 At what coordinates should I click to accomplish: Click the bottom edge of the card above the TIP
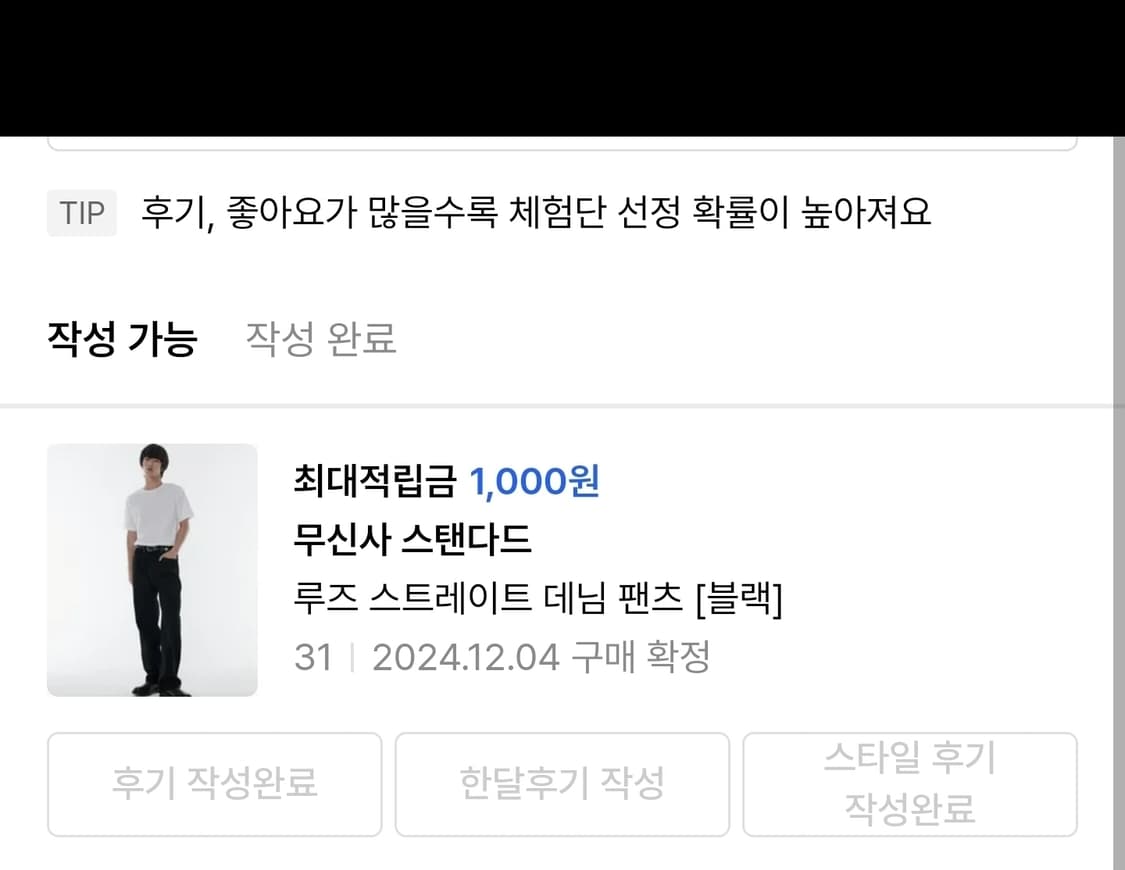click(x=562, y=146)
